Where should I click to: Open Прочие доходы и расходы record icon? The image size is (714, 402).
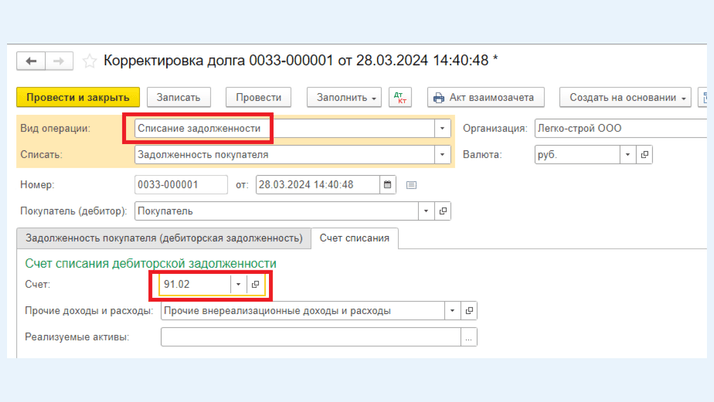point(469,311)
